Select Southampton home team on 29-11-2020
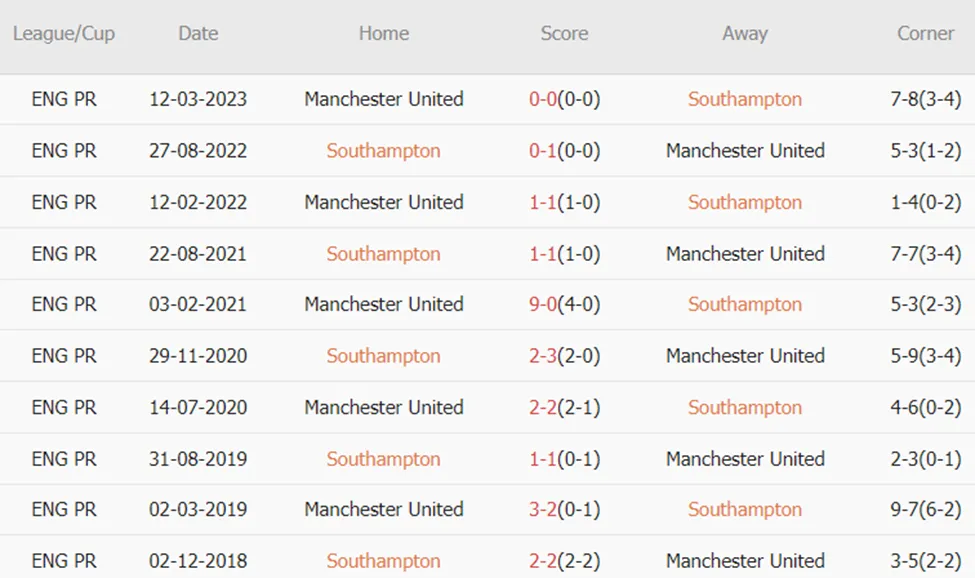The height and width of the screenshot is (578, 975). click(384, 356)
